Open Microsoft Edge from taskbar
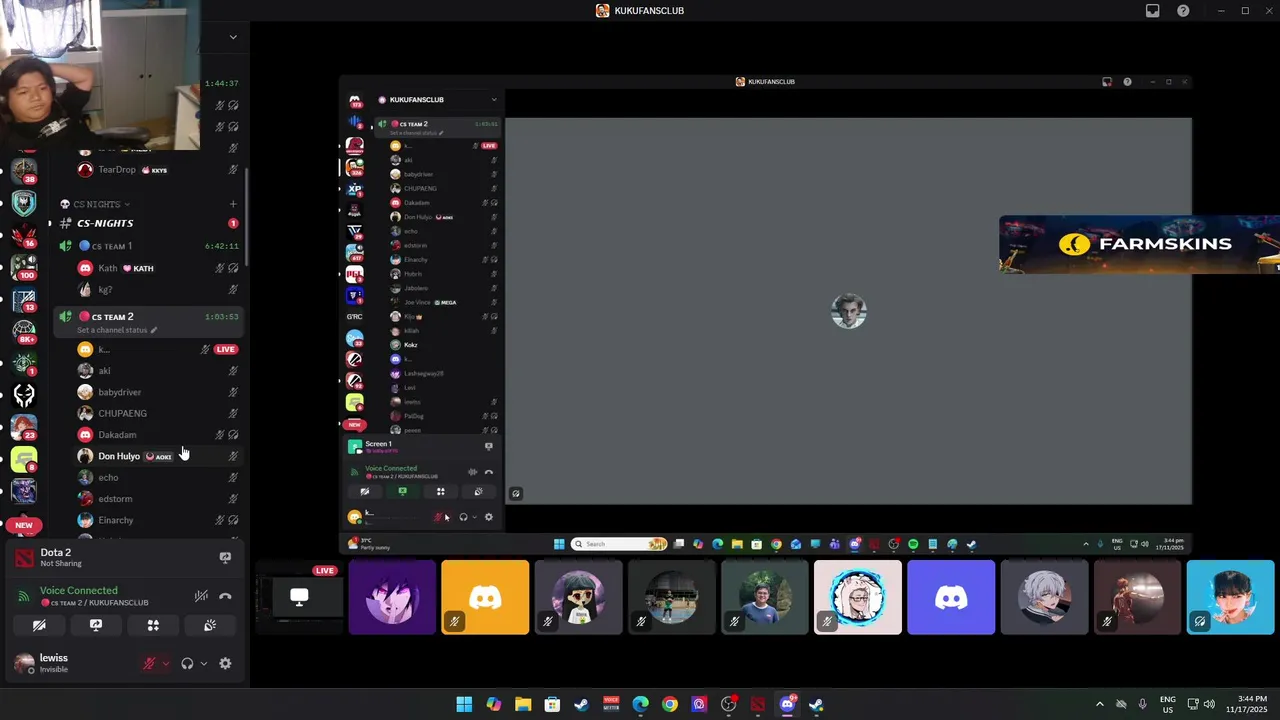 point(640,704)
